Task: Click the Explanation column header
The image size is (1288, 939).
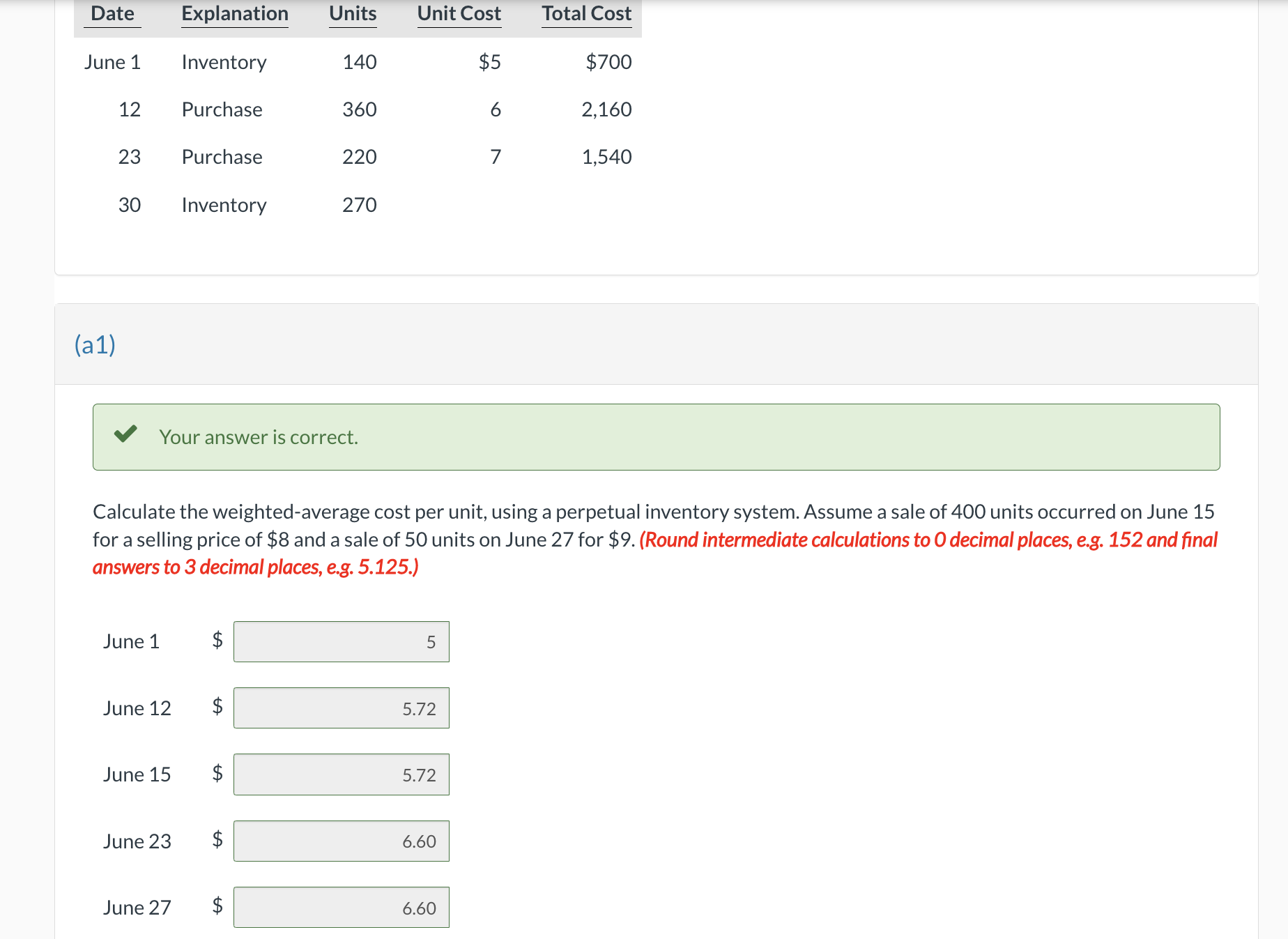Action: [234, 13]
